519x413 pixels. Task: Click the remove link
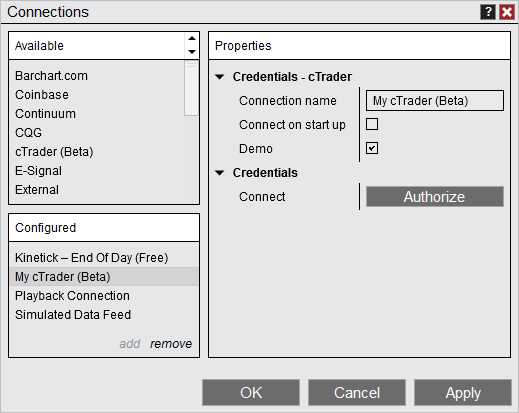point(171,344)
